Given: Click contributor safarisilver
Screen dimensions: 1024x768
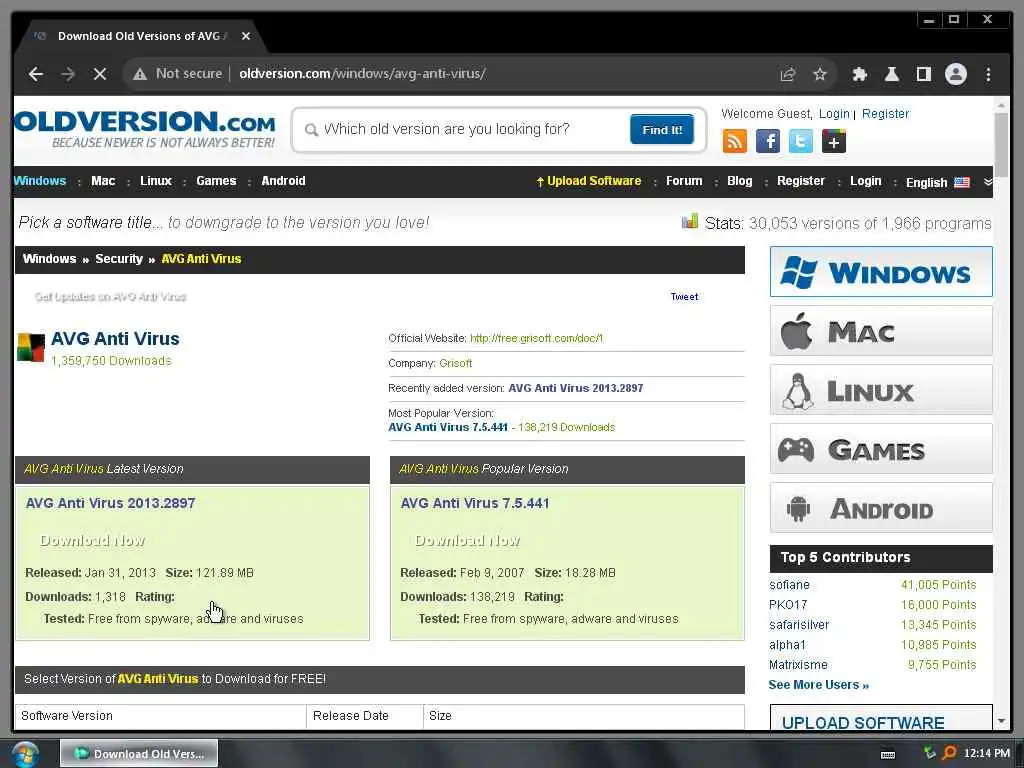Looking at the screenshot, I should click(x=799, y=624).
